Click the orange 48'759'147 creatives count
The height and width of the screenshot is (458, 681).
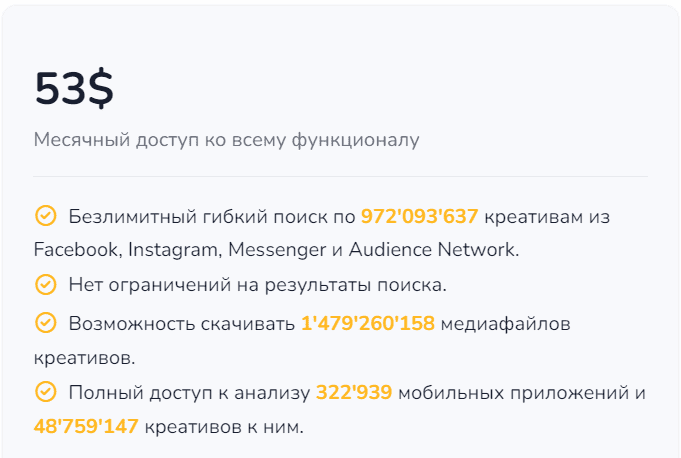[x=86, y=426]
